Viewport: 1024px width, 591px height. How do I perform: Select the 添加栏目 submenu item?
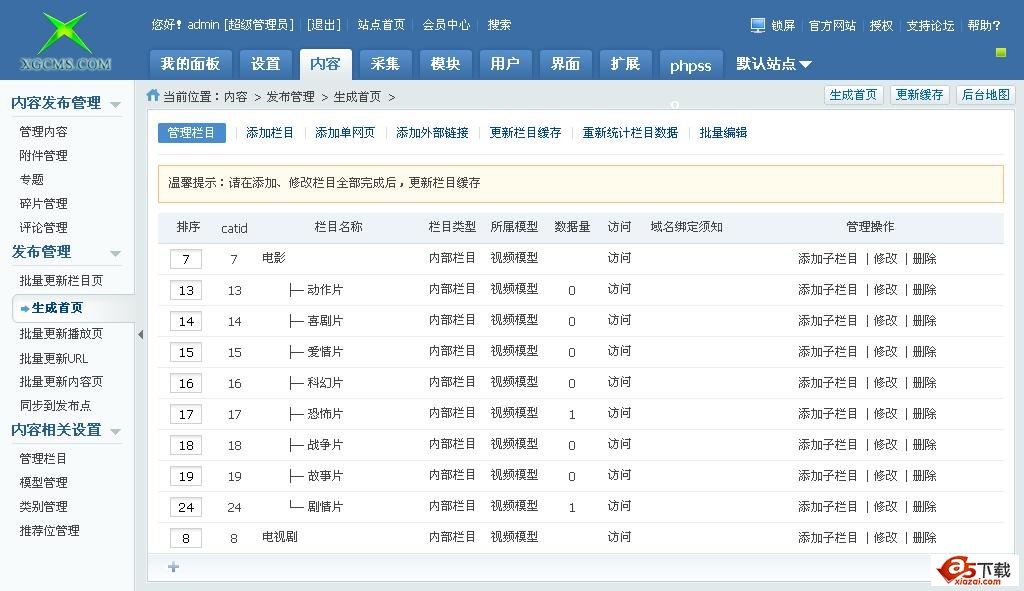pyautogui.click(x=270, y=133)
